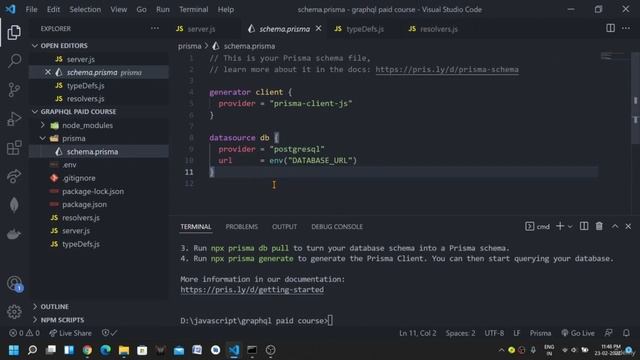Close schema.prisma in Open Editors list

[x=48, y=72]
